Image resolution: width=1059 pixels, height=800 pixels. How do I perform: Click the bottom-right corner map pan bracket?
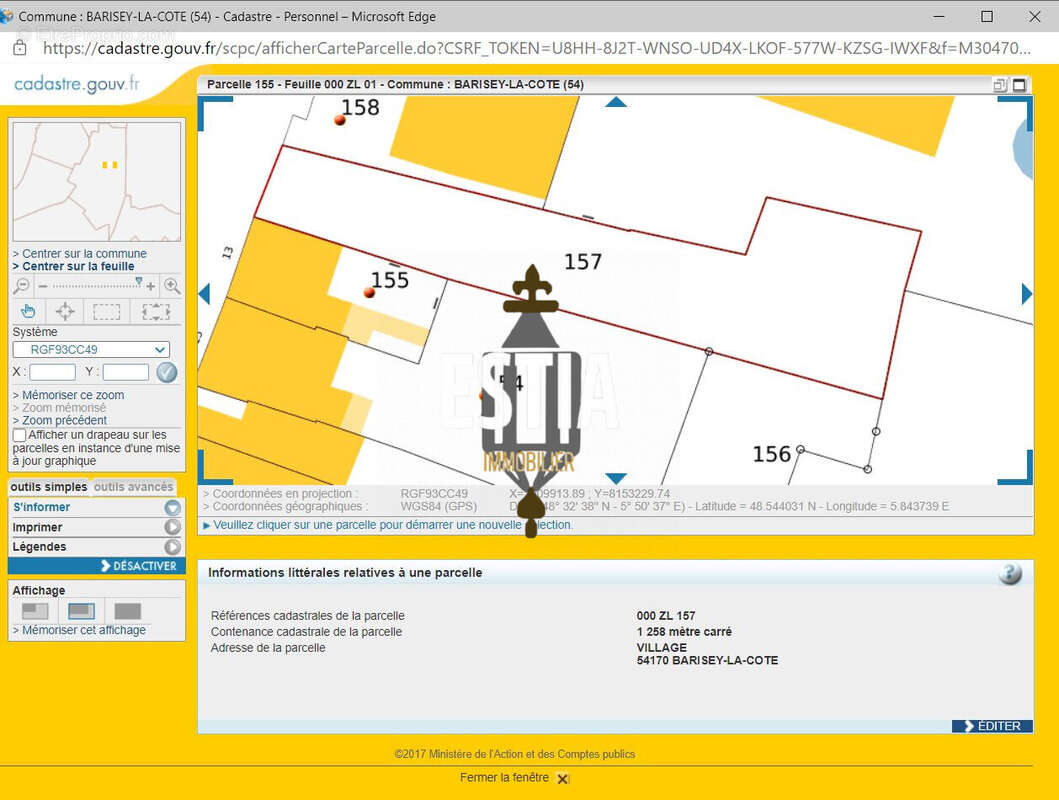(x=1016, y=468)
